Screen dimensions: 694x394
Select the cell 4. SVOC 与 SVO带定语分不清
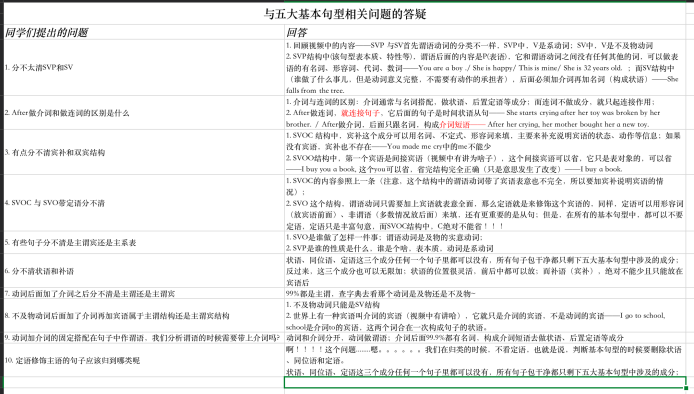click(144, 203)
